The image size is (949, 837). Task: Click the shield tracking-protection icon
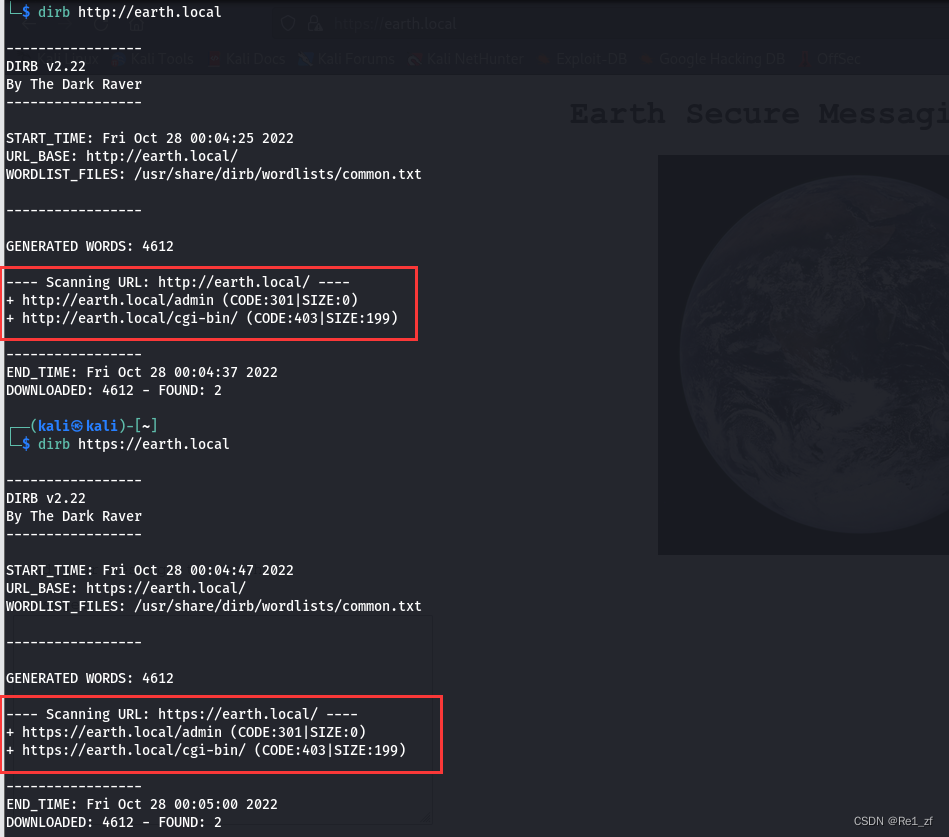point(288,24)
